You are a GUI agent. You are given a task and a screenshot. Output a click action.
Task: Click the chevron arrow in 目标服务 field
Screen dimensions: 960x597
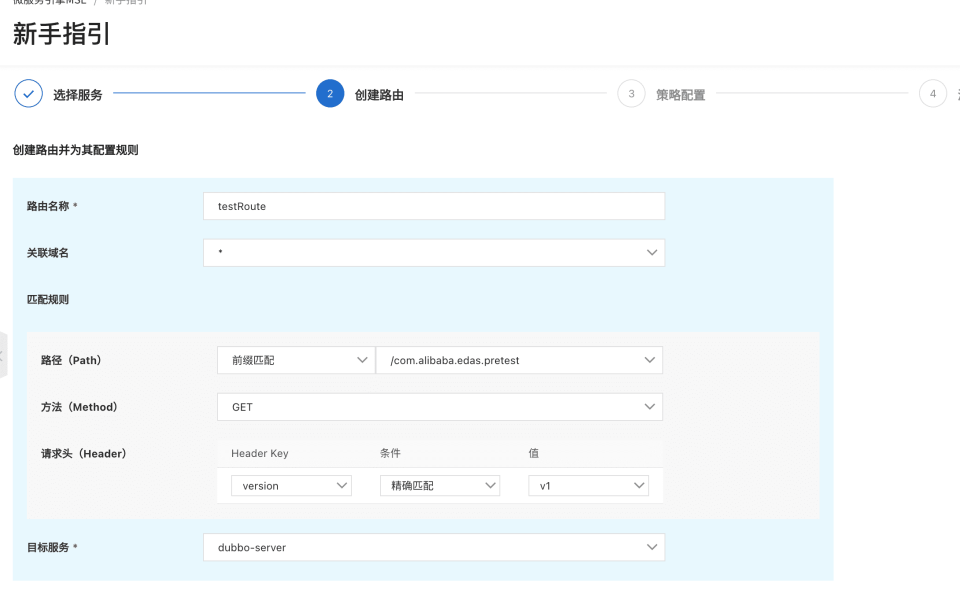[x=651, y=547]
